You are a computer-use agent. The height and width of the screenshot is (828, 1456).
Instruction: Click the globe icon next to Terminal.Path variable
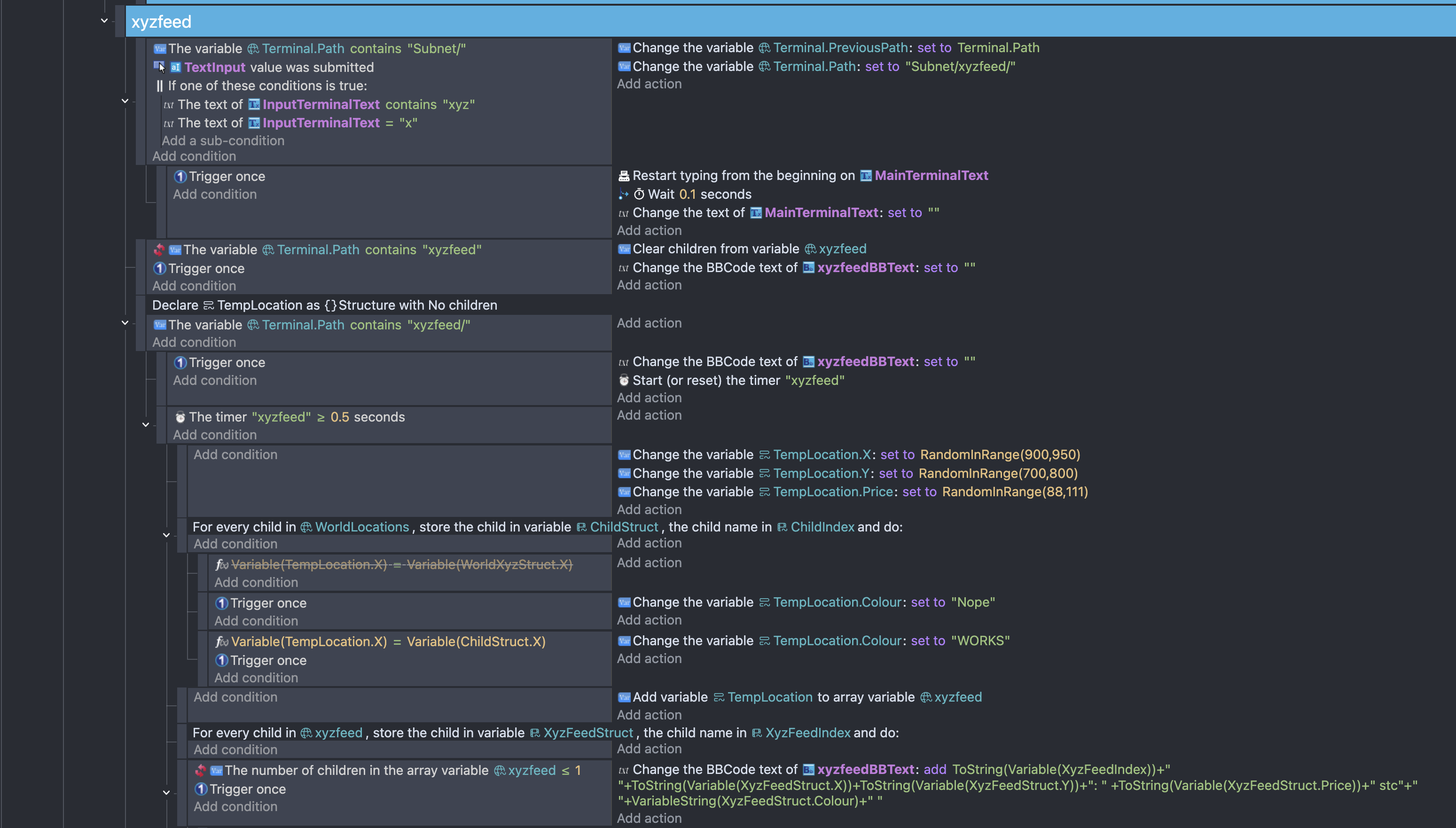254,49
